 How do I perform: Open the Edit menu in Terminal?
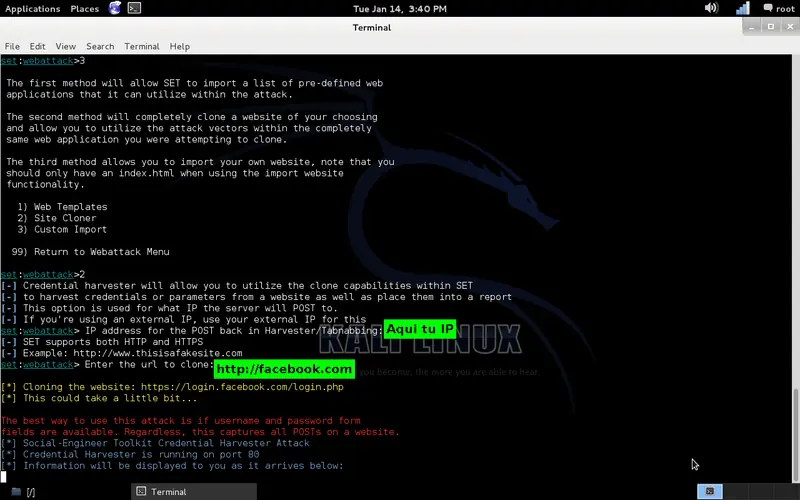(37, 46)
